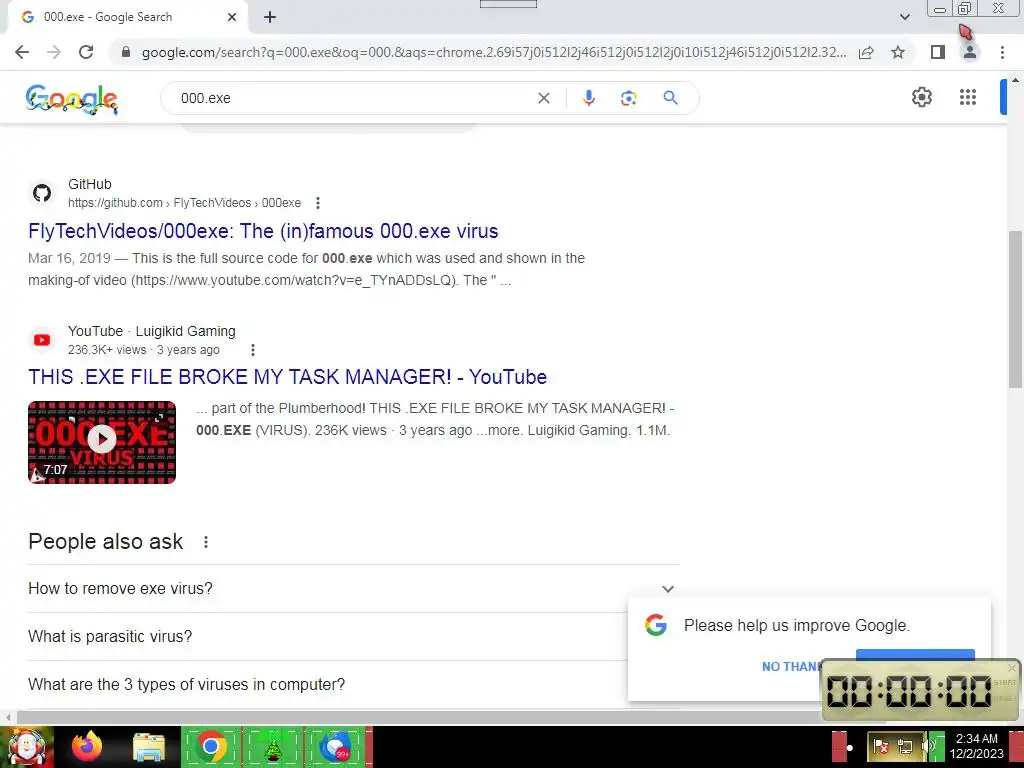
Task: Click the GitHub result URL breadcrumb
Action: 184,203
